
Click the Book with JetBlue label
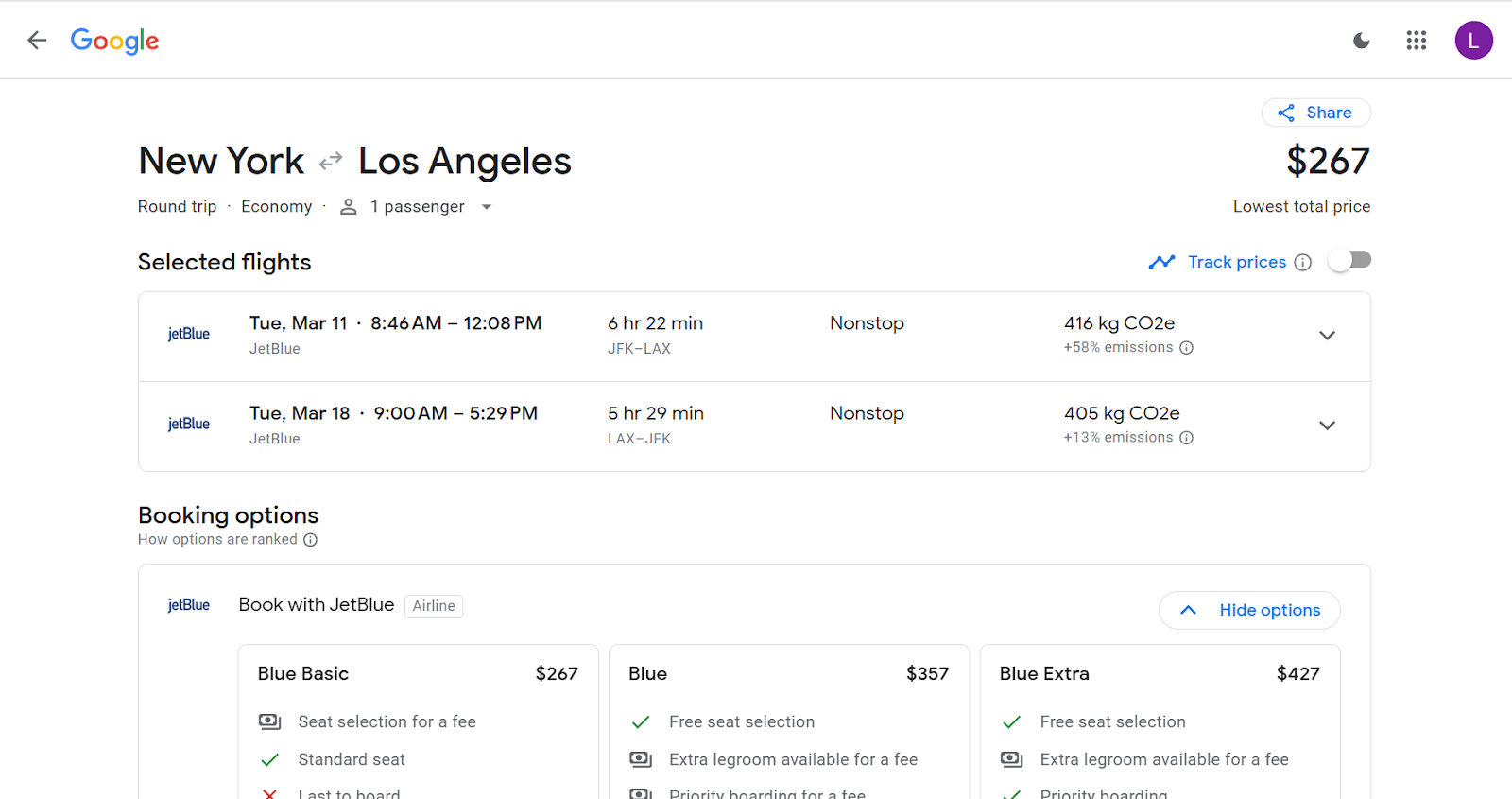pyautogui.click(x=317, y=604)
